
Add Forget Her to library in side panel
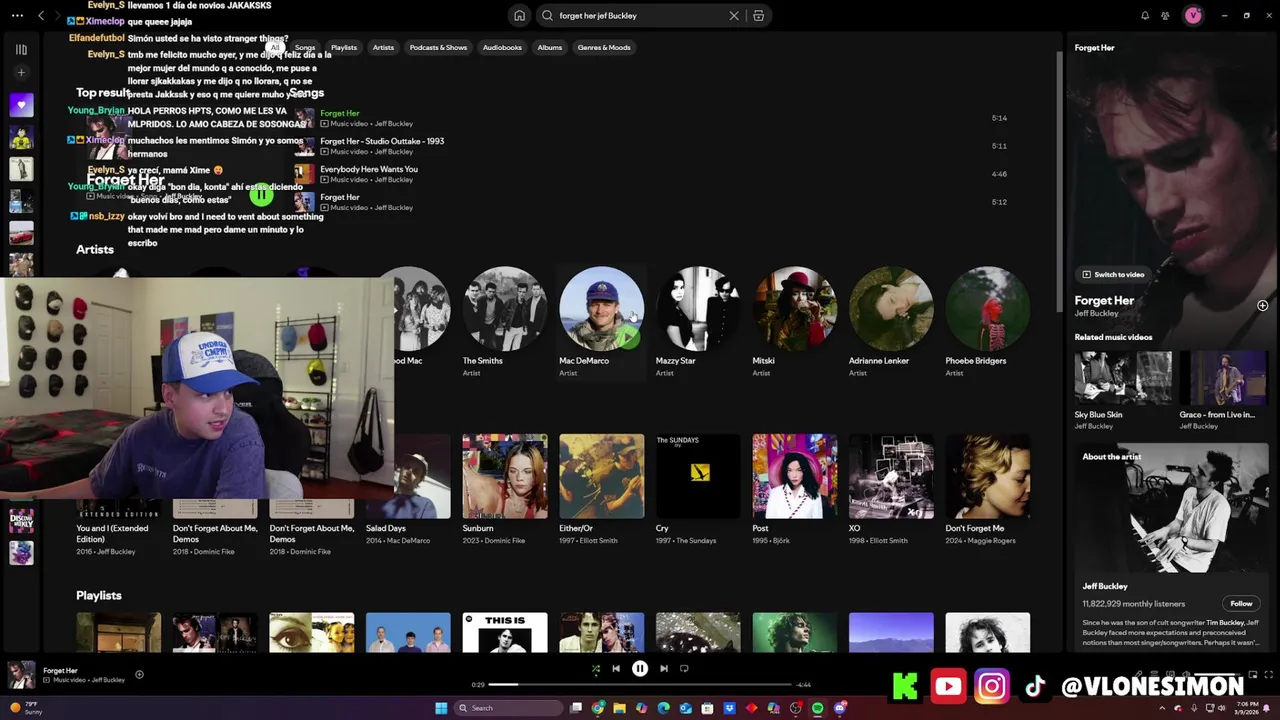[x=1262, y=306]
